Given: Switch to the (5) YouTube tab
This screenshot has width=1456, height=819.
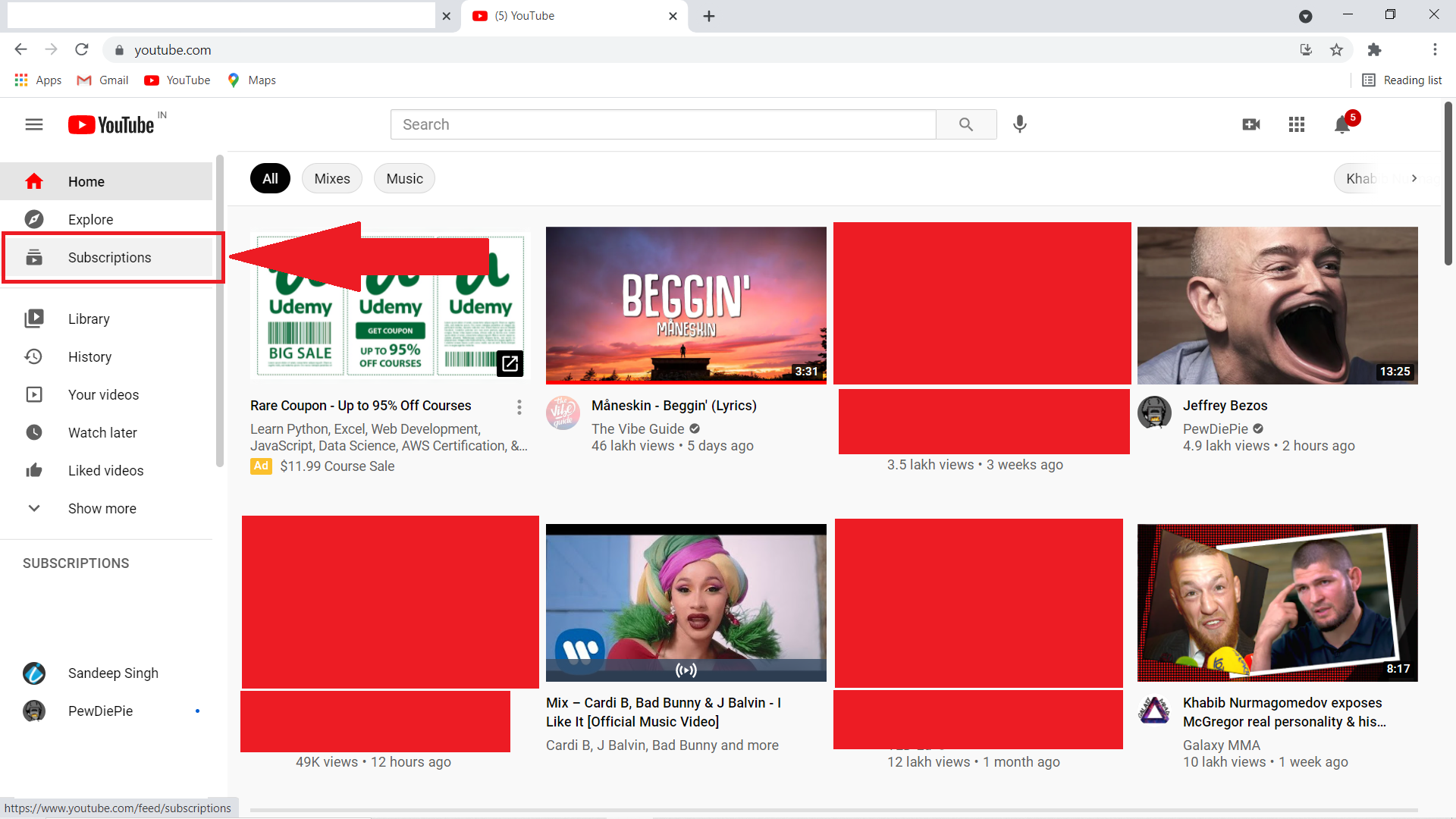Looking at the screenshot, I should 575,16.
